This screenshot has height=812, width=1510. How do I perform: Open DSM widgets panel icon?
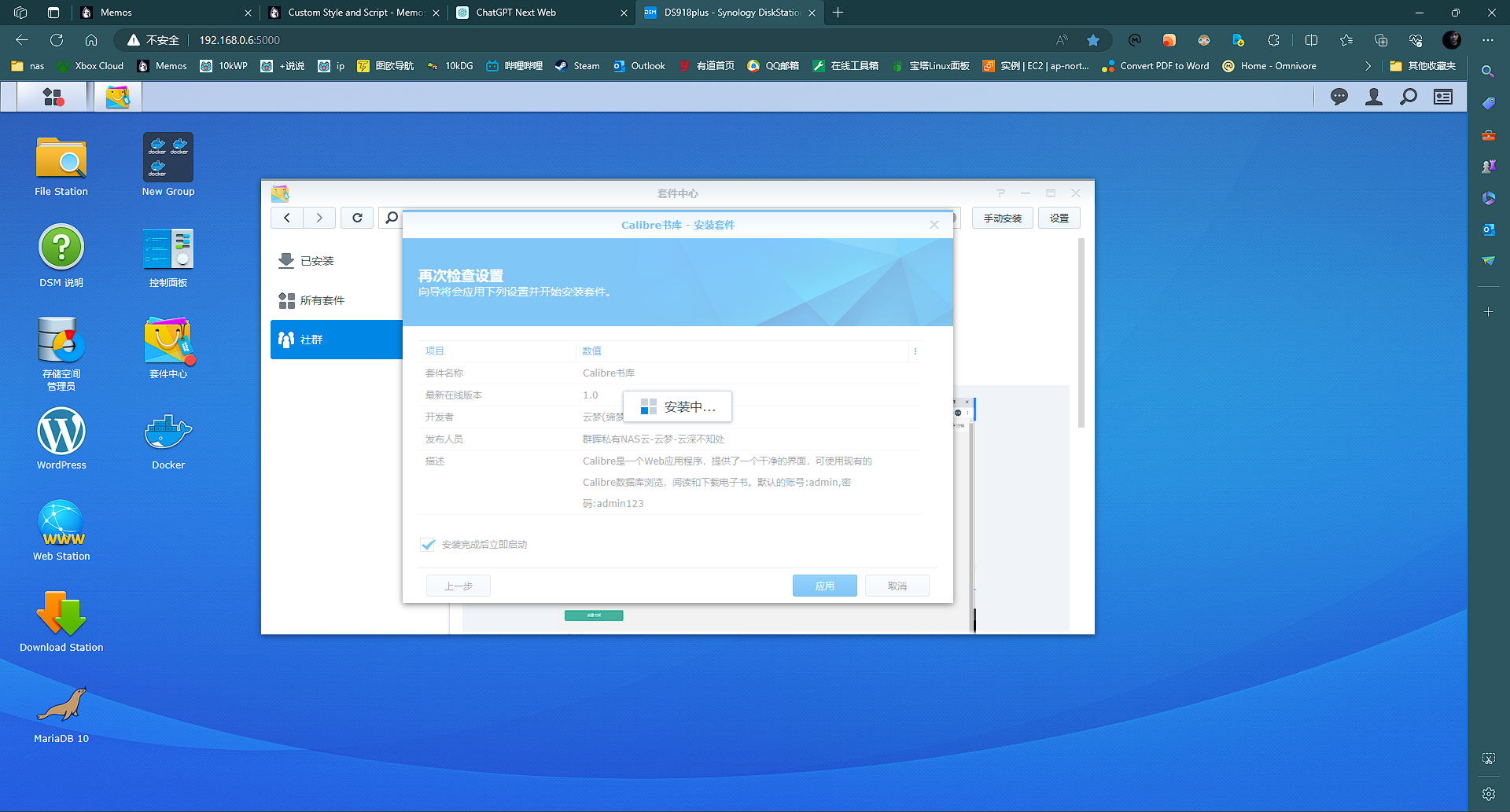1443,97
